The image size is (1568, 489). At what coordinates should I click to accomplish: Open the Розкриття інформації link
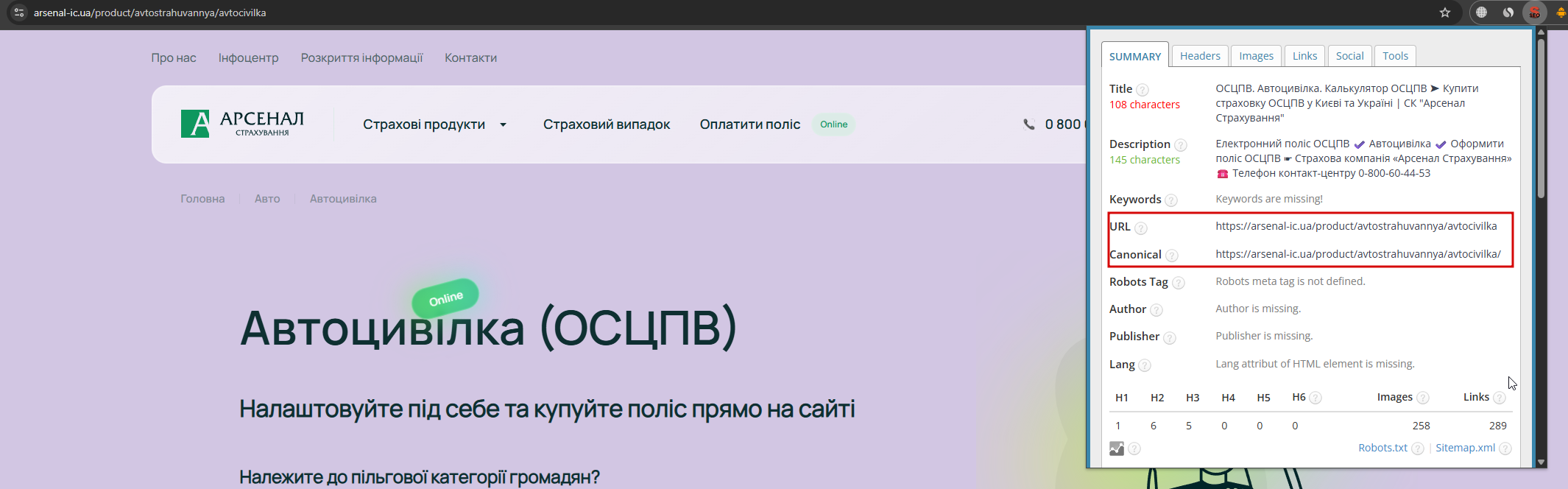tap(361, 57)
